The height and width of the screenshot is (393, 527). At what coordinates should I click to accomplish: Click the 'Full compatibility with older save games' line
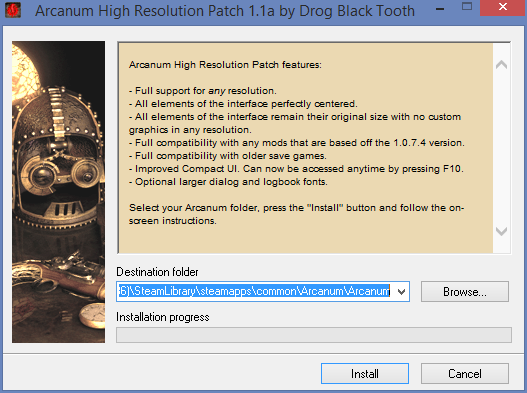(x=228, y=156)
